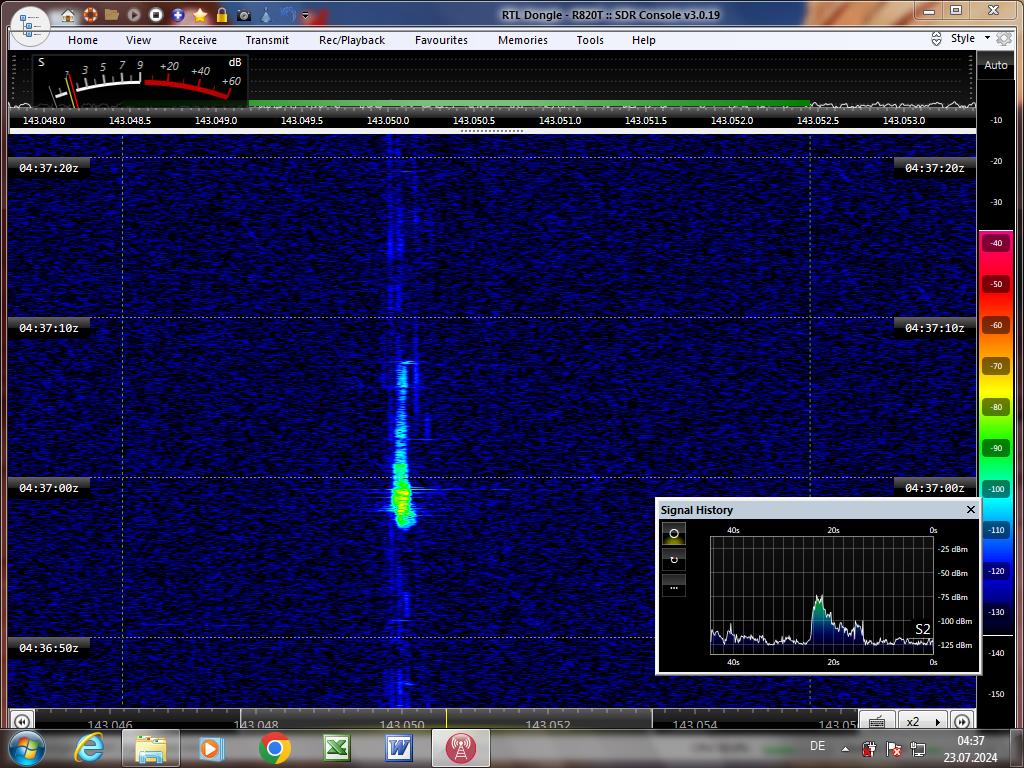1024x768 pixels.
Task: Open the Help ribbon tab
Action: point(643,40)
